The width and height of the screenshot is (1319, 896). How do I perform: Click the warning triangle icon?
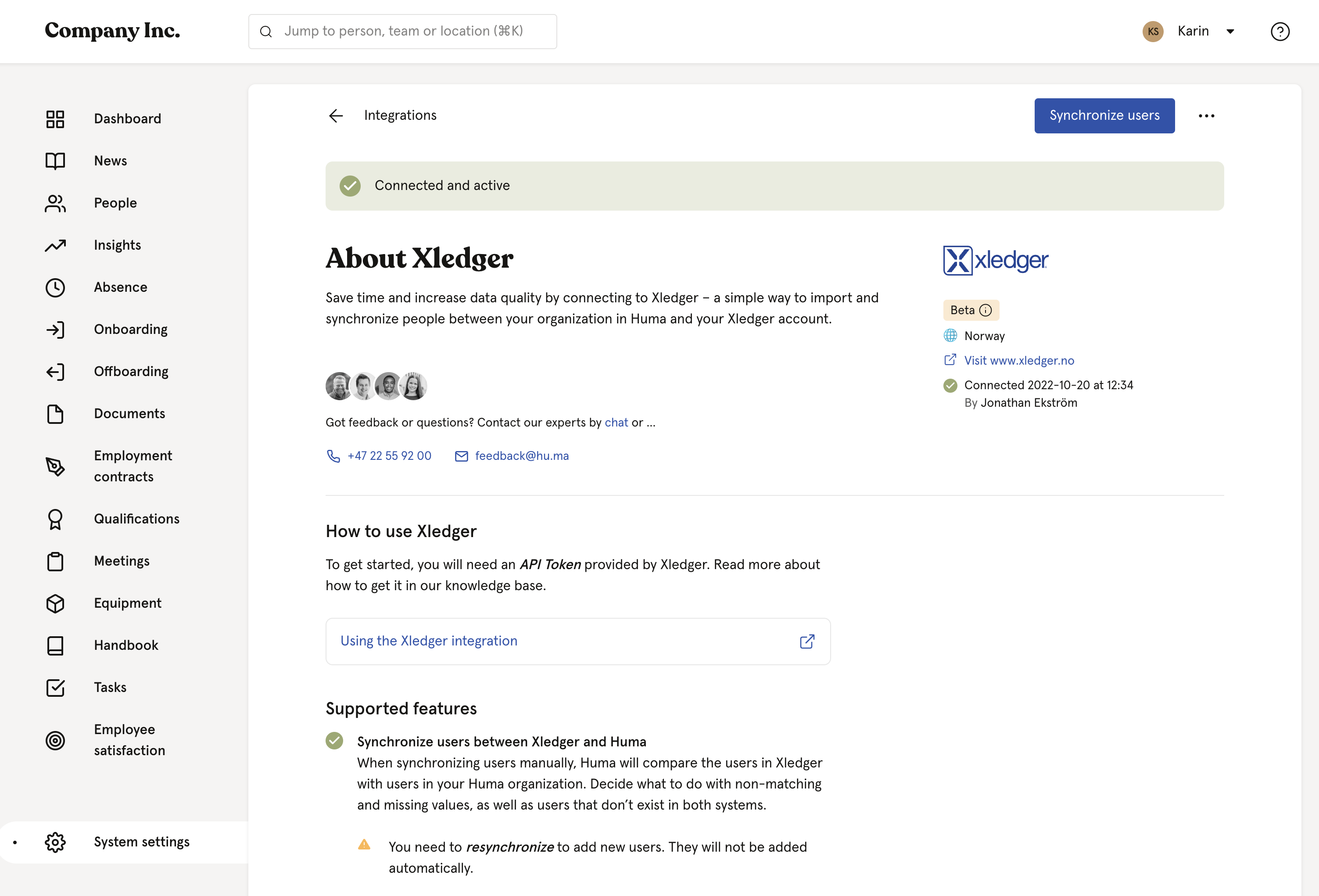364,845
